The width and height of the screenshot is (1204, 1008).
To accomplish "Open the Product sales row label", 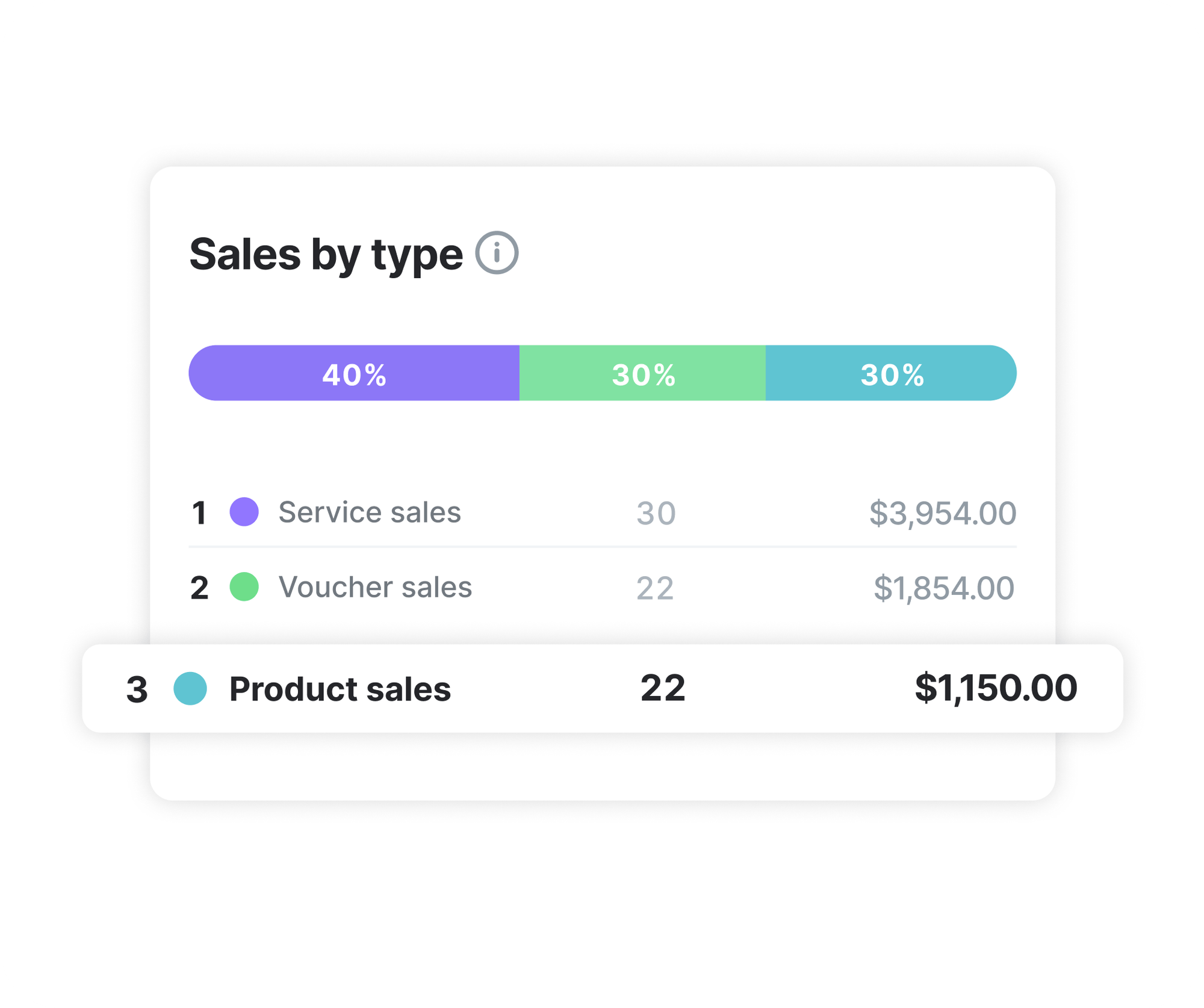I will [x=340, y=689].
